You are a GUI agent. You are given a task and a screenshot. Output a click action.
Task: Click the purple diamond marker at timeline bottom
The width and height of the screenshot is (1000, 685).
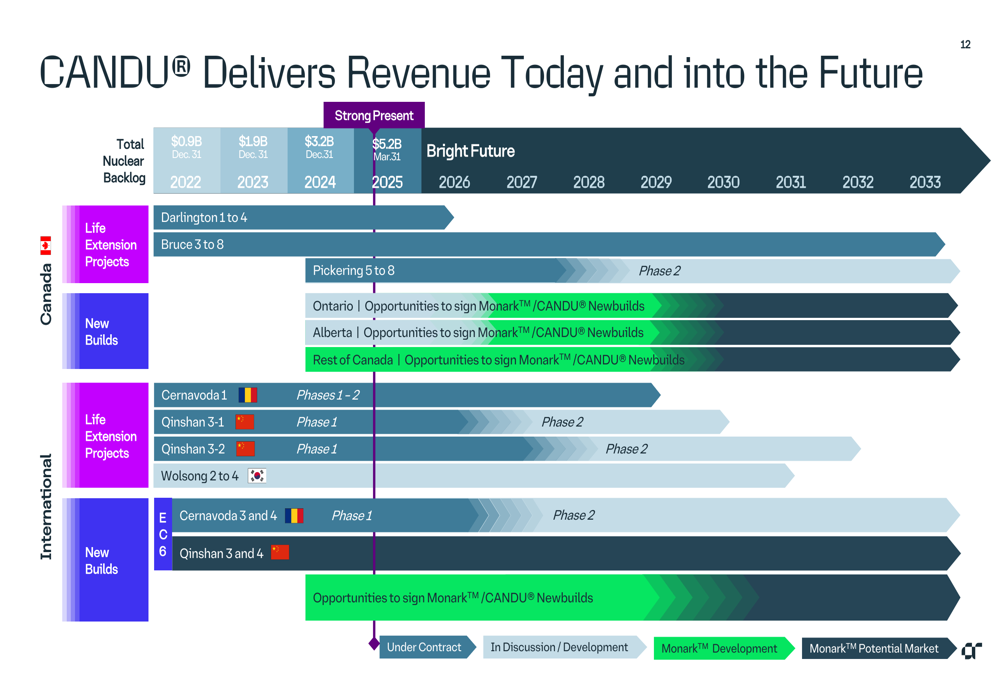(x=374, y=644)
